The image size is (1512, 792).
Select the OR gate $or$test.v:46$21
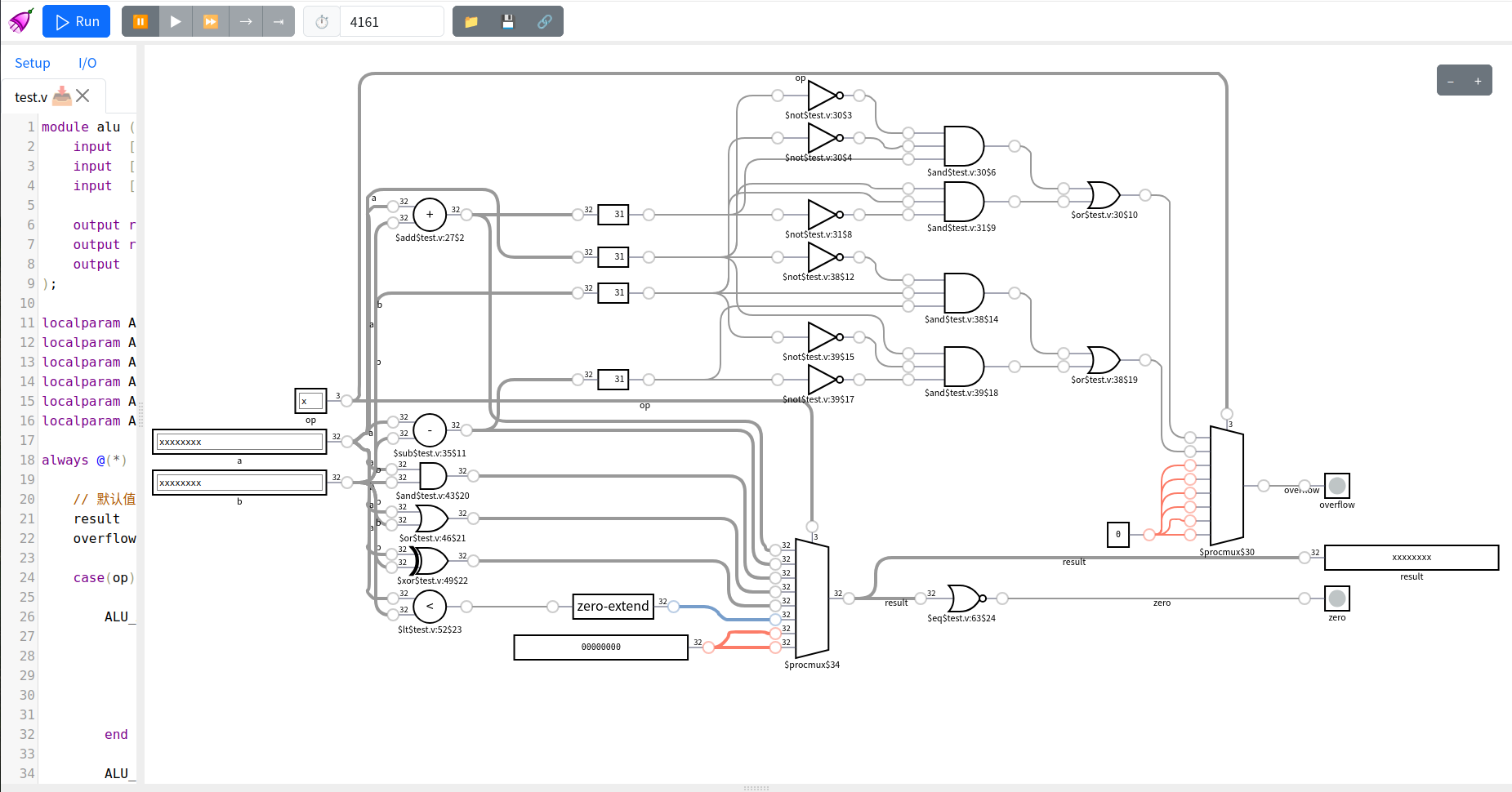[432, 518]
